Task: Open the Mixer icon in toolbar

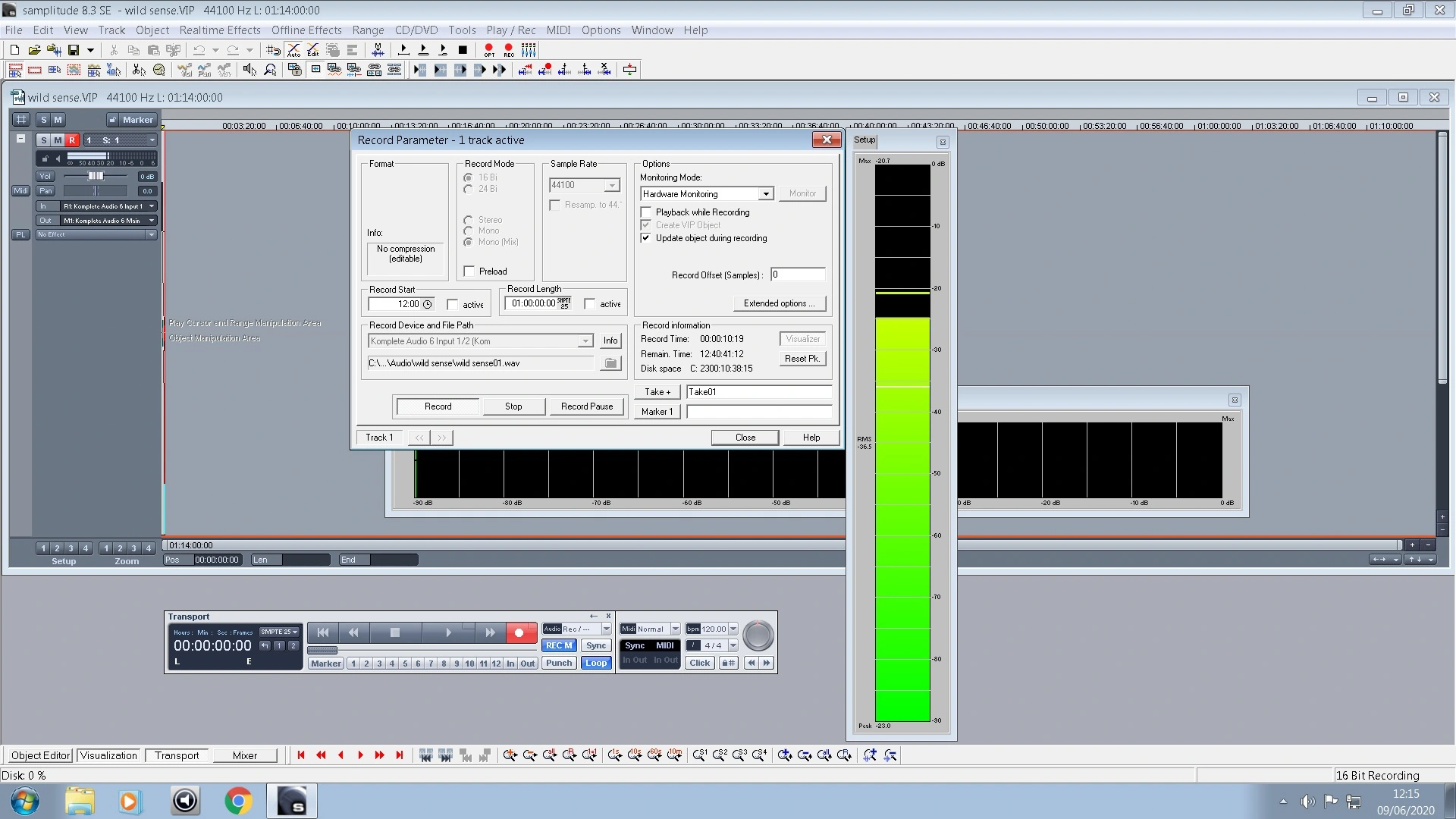Action: point(529,50)
